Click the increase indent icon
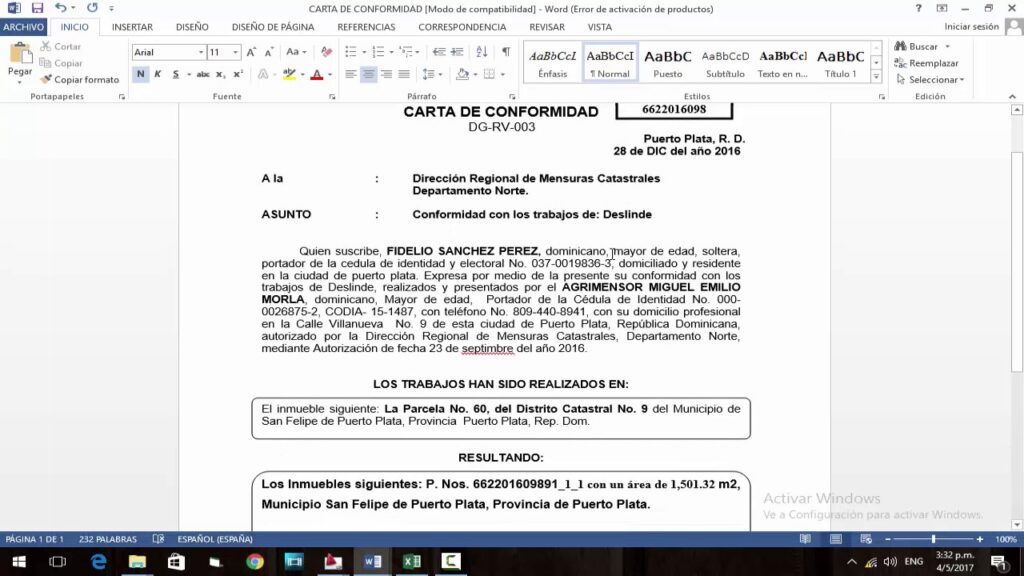Screen dimensions: 1024x576 tap(457, 52)
